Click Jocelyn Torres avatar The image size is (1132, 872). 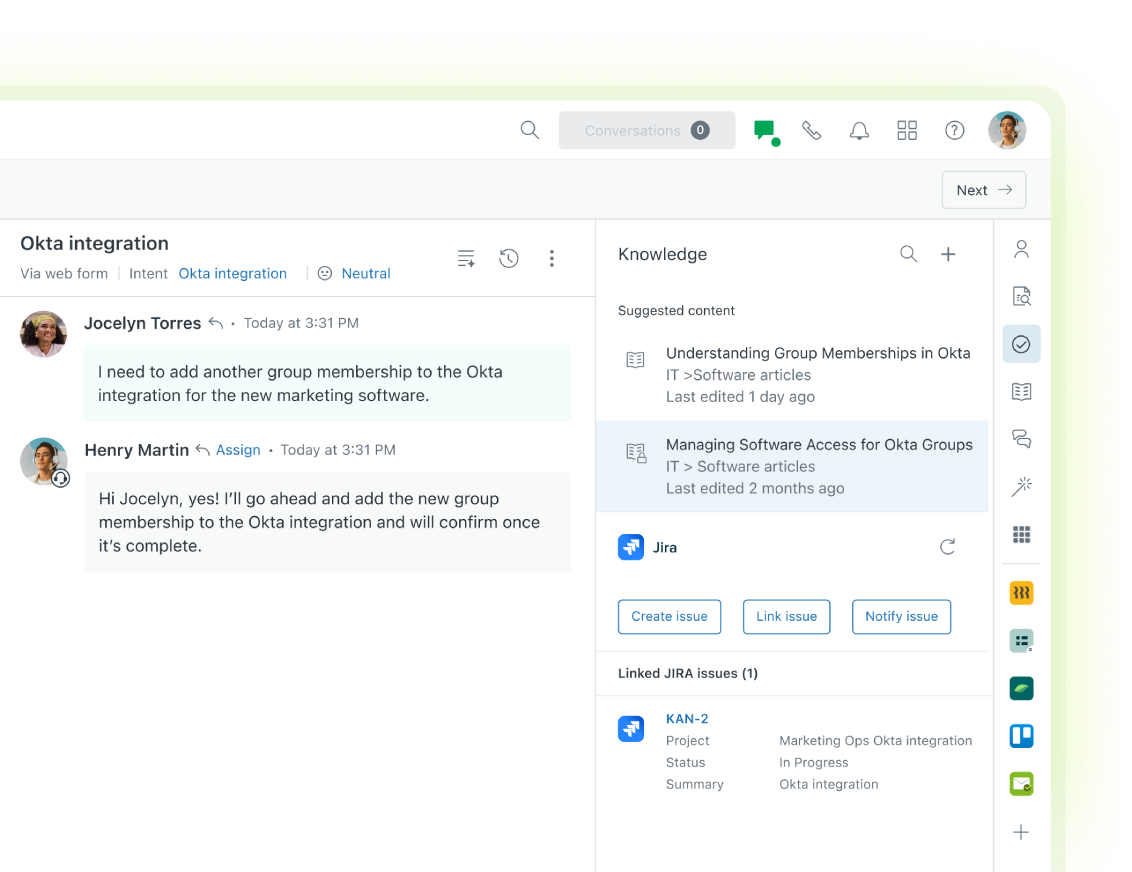[x=43, y=334]
